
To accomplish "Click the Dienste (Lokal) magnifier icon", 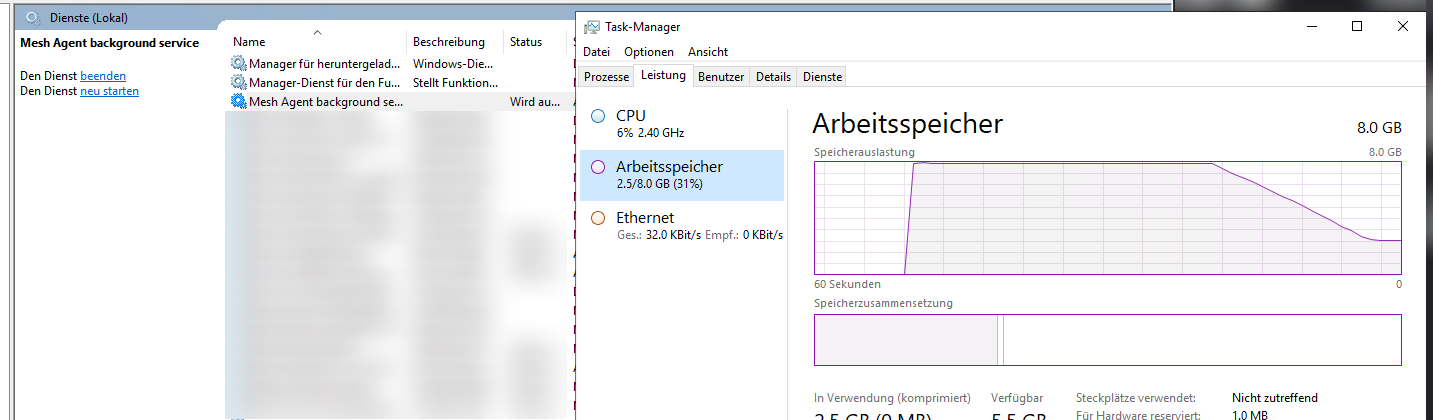I will (x=33, y=18).
